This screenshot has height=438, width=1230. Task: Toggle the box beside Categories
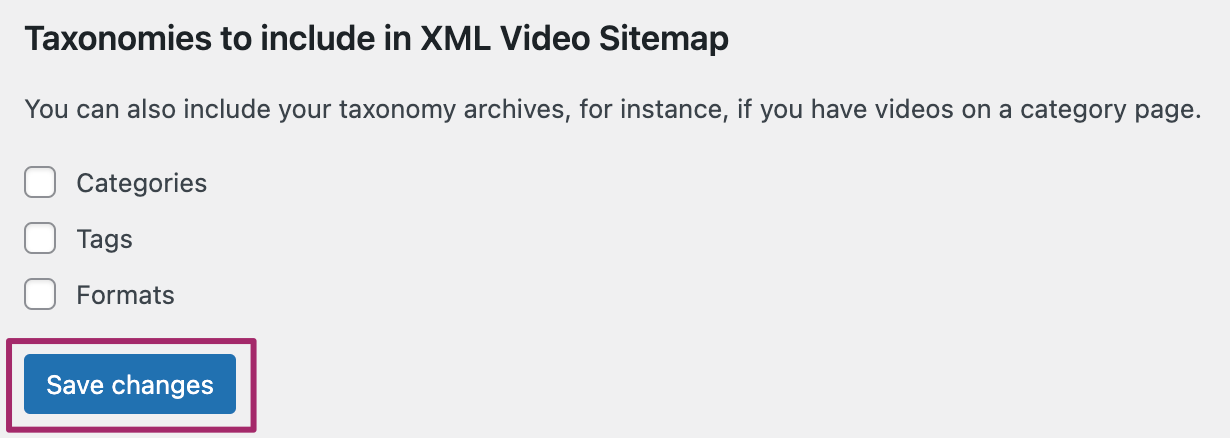tap(40, 183)
